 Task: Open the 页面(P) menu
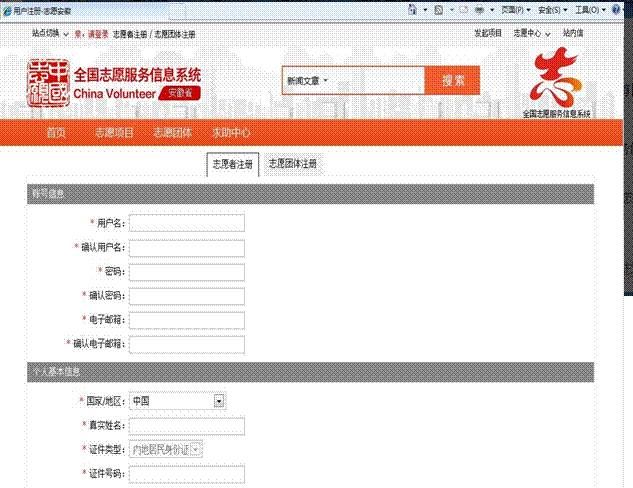516,10
